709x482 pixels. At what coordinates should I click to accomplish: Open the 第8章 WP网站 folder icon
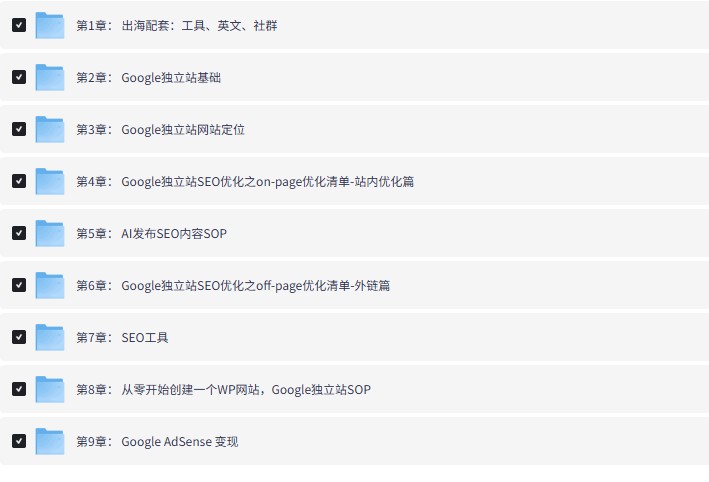click(49, 389)
